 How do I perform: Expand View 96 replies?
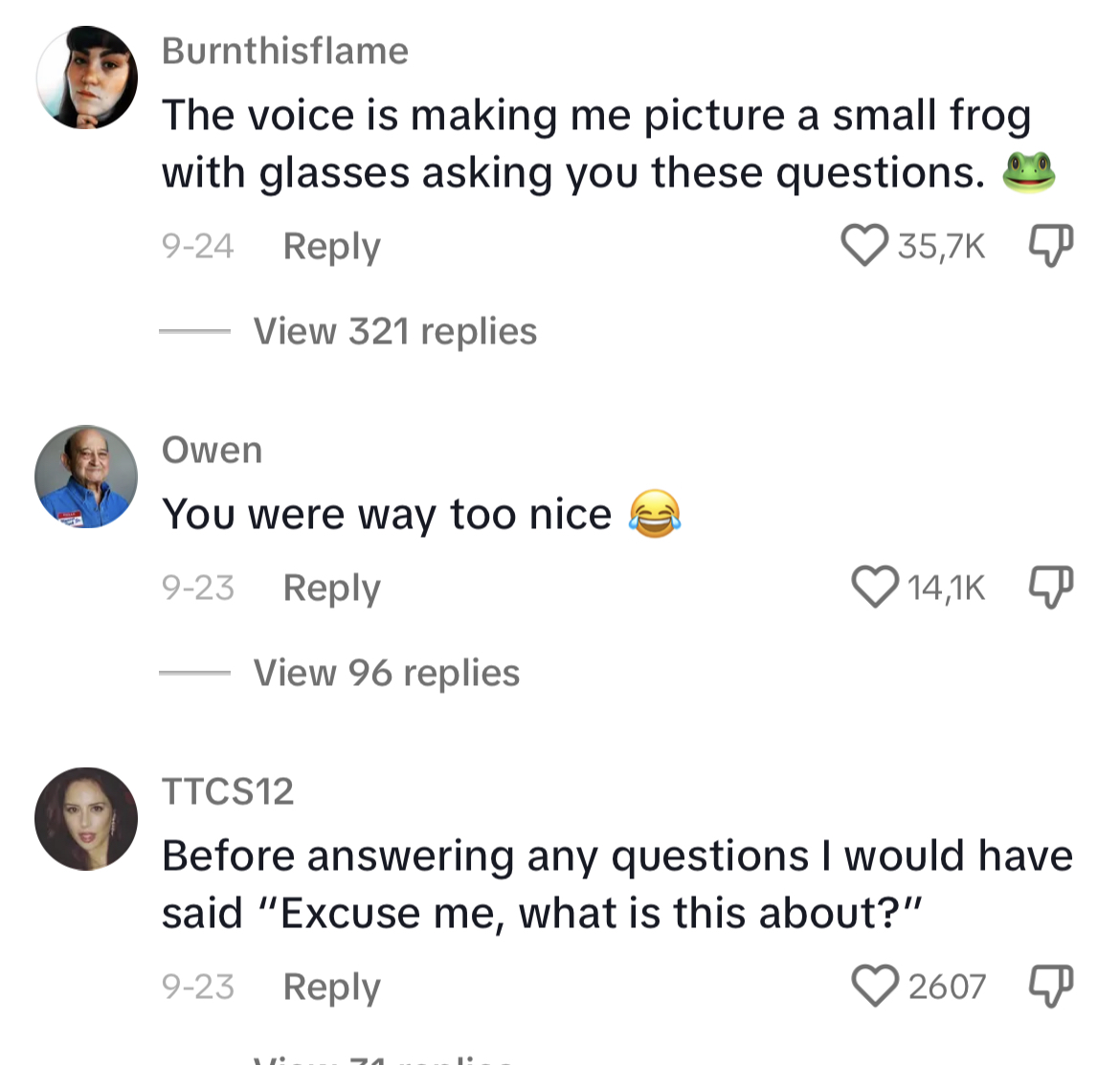click(x=387, y=673)
